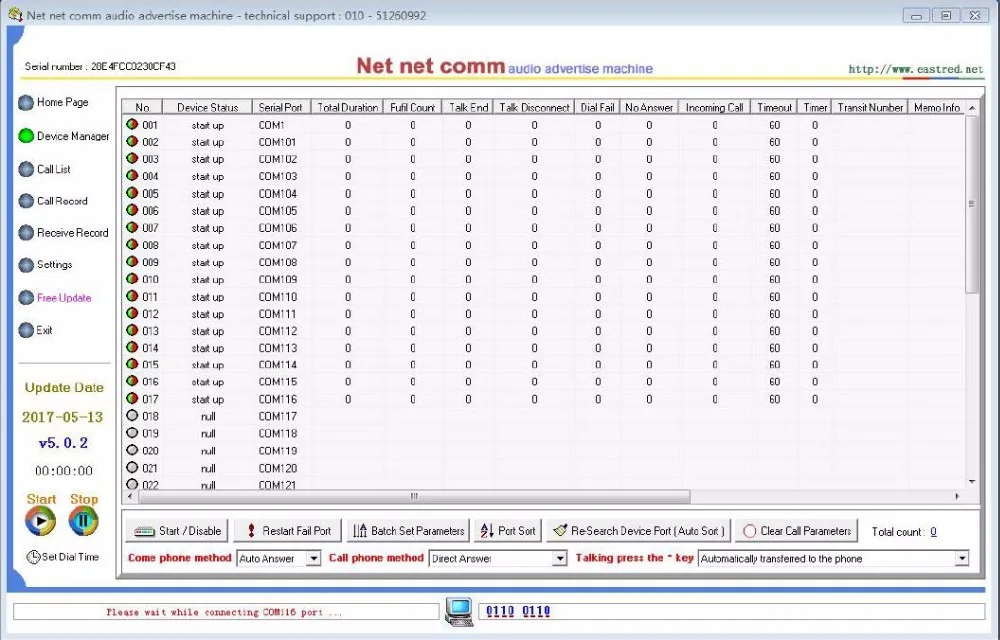This screenshot has height=640, width=1000.
Task: Click the null status for device 019
Action: 208,433
